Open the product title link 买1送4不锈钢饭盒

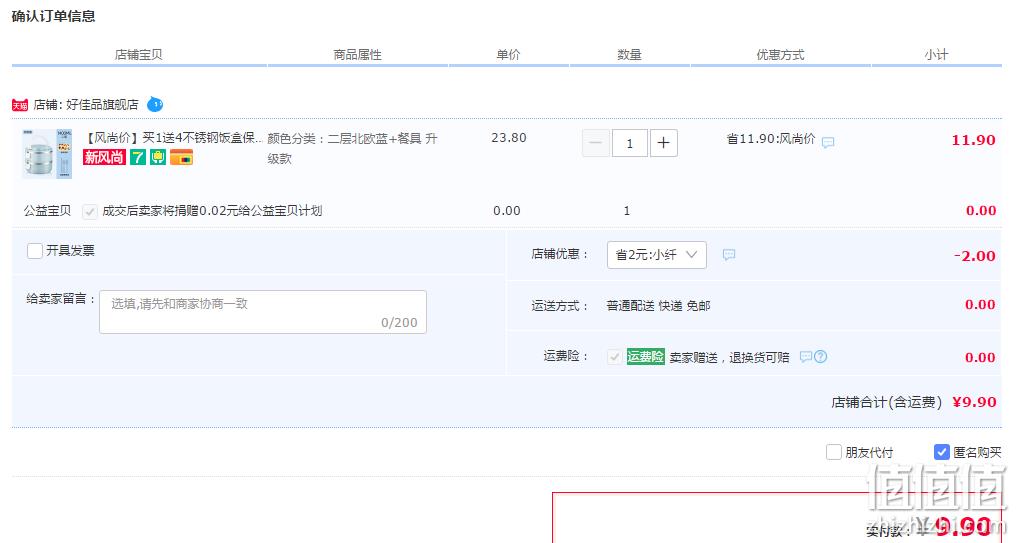[x=174, y=138]
